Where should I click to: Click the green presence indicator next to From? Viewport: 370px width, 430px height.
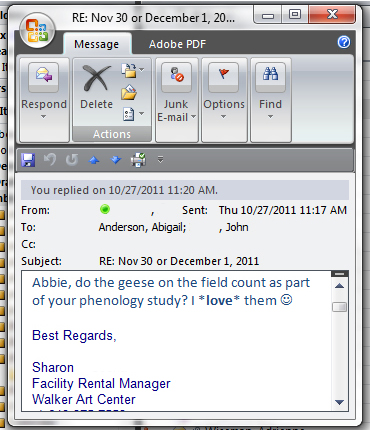105,209
